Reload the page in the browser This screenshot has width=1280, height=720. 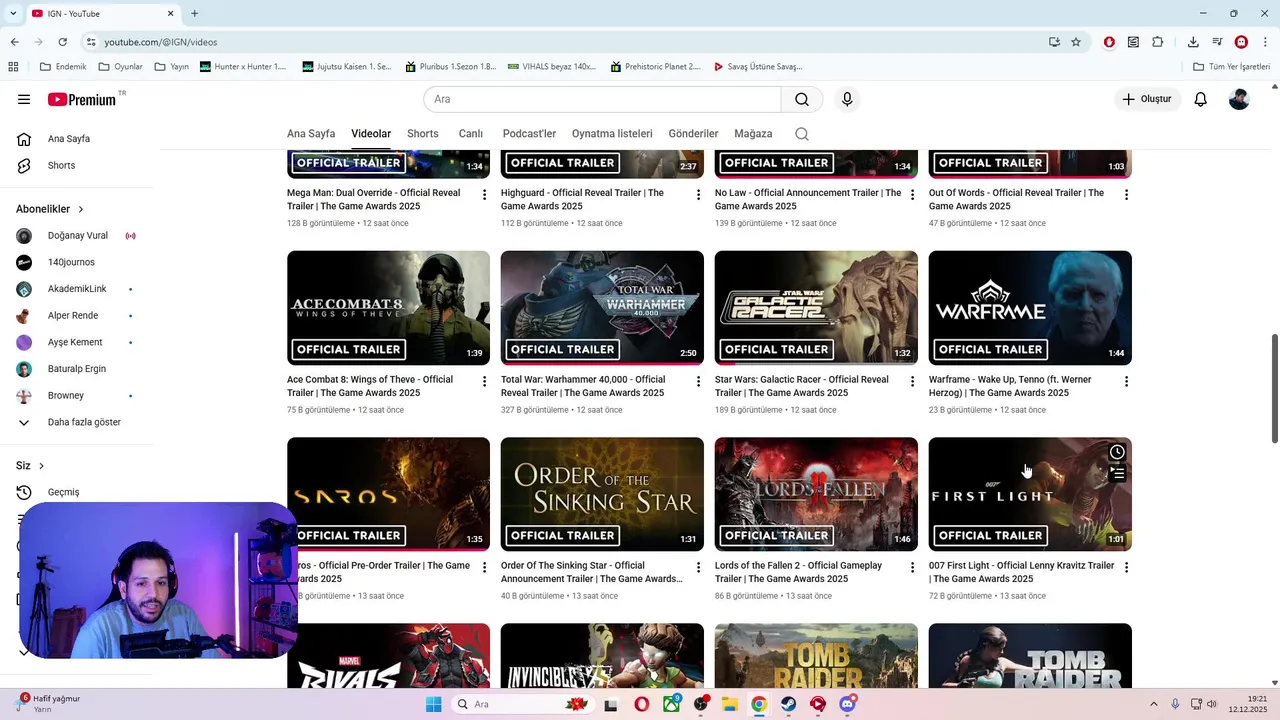(62, 42)
